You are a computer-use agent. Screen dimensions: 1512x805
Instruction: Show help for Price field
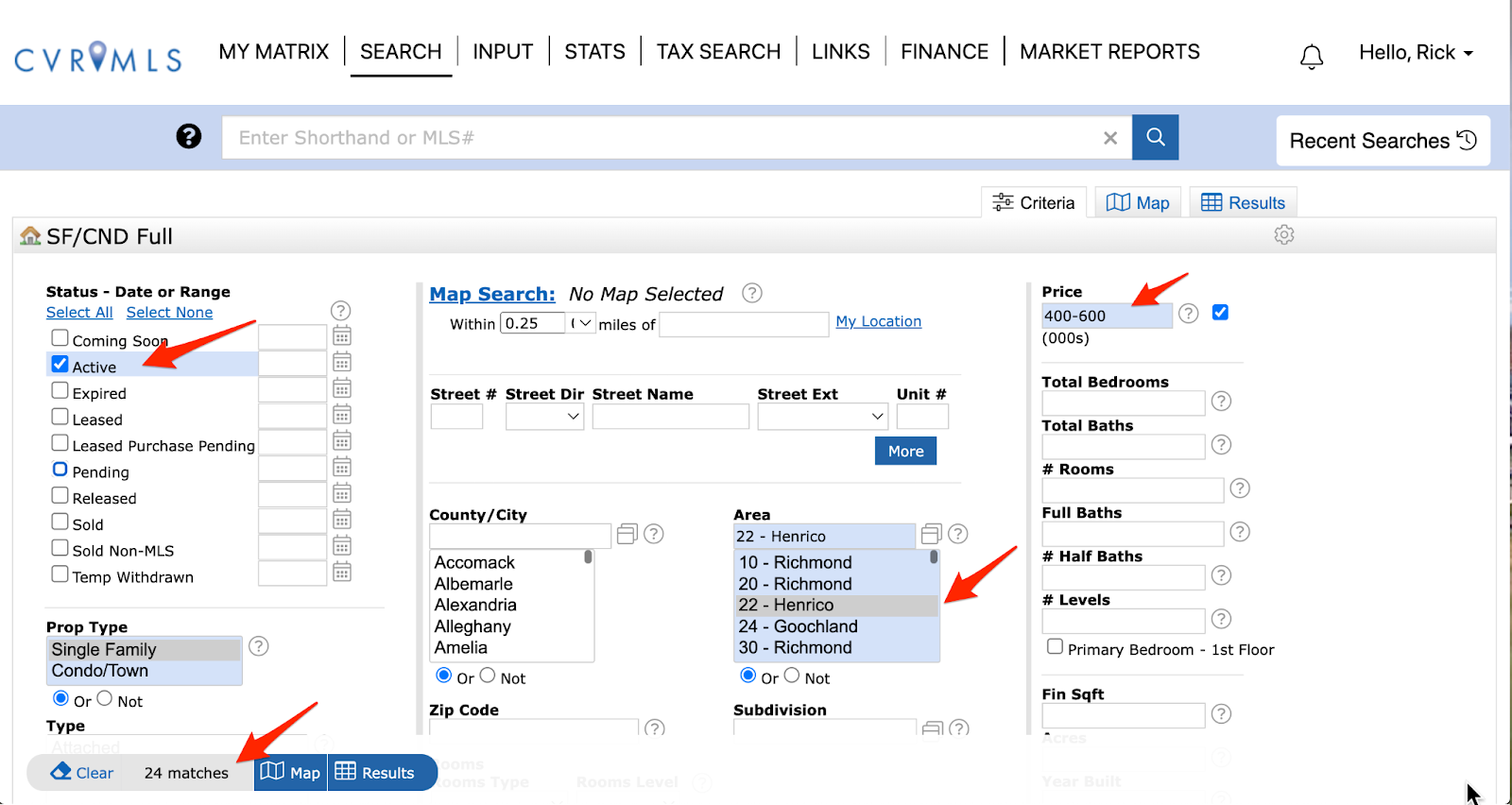click(x=1189, y=313)
